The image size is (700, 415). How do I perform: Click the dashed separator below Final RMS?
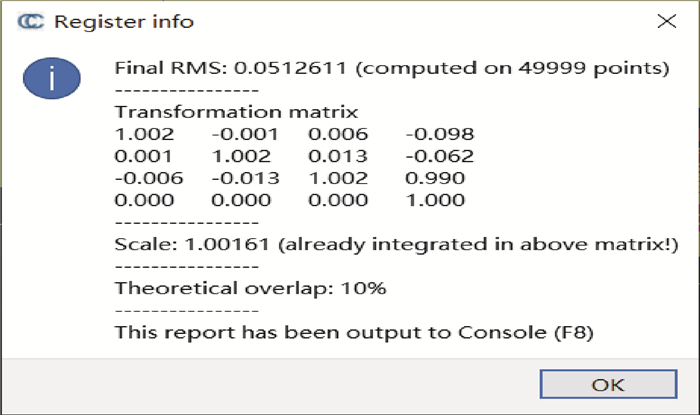pos(187,91)
